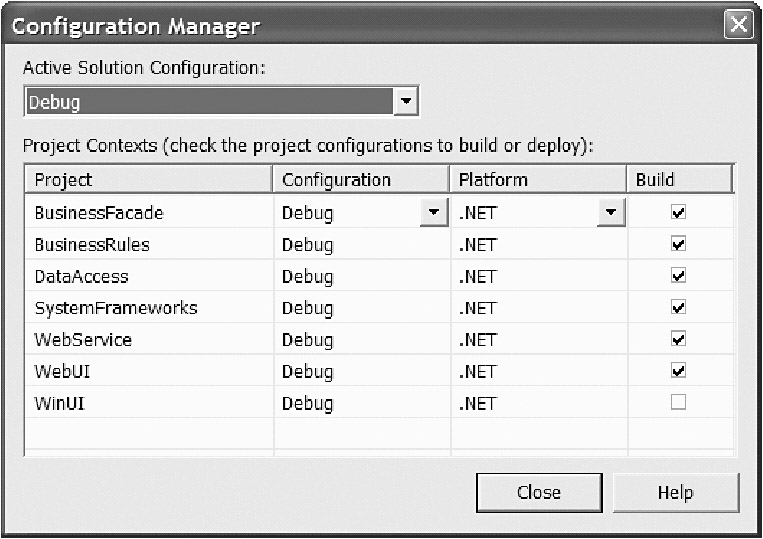
Task: Open Active Solution Configuration dropdown
Action: click(405, 102)
